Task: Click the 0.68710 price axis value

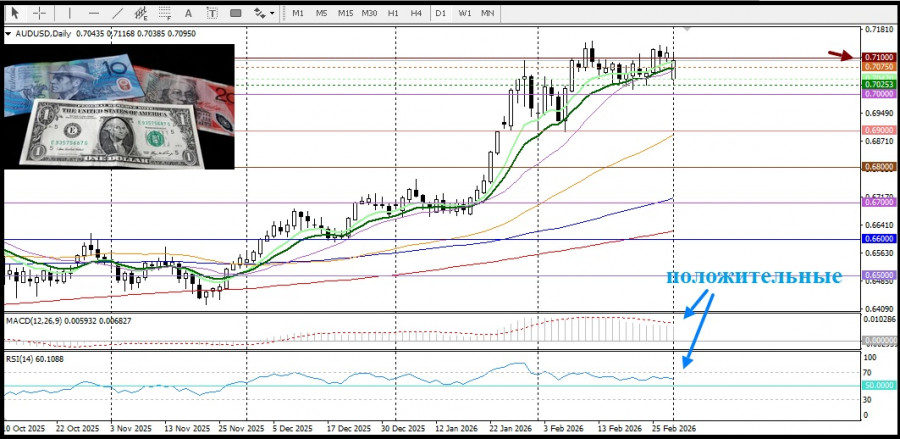Action: [879, 141]
